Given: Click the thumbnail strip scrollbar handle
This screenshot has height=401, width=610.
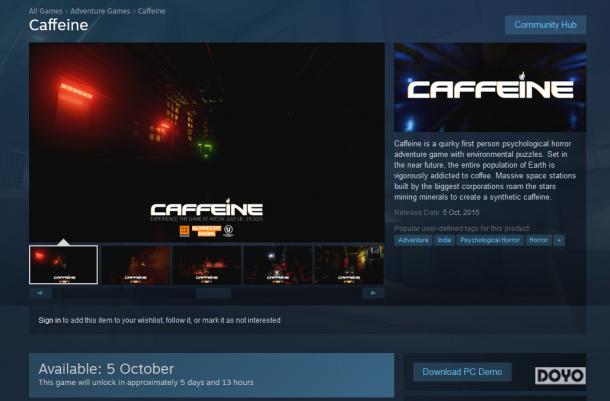Looking at the screenshot, I should point(213,293).
